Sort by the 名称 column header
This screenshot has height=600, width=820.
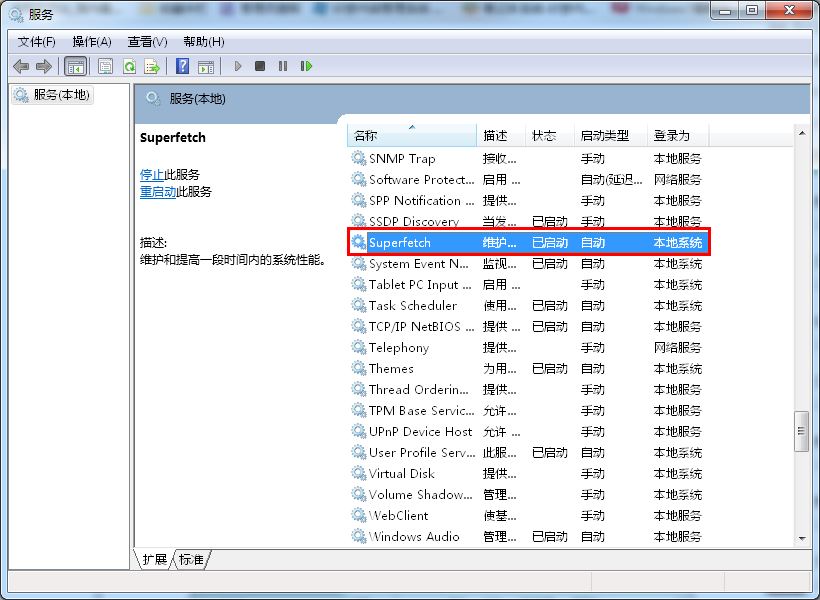tap(412, 135)
